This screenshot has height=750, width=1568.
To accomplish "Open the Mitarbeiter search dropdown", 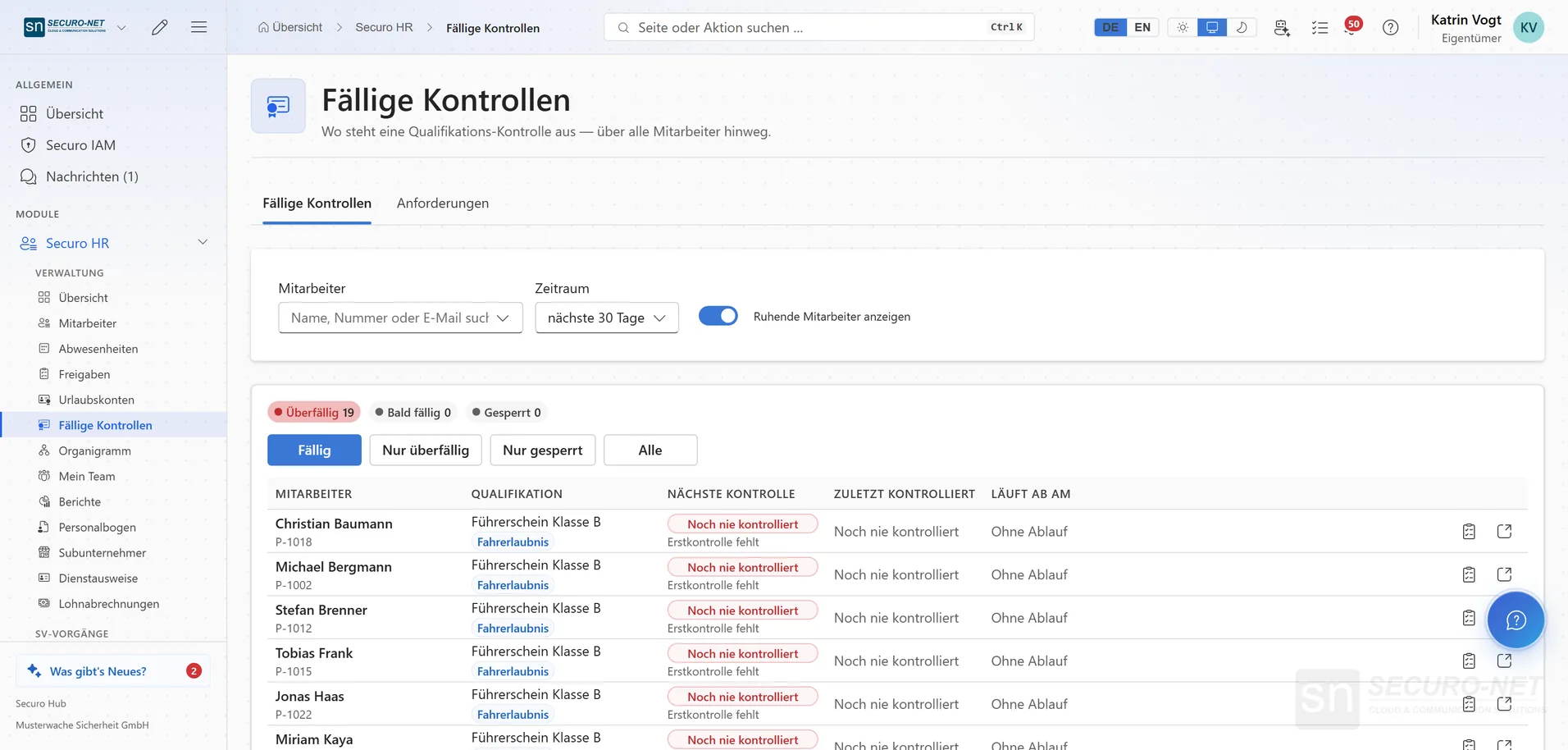I will [x=400, y=318].
